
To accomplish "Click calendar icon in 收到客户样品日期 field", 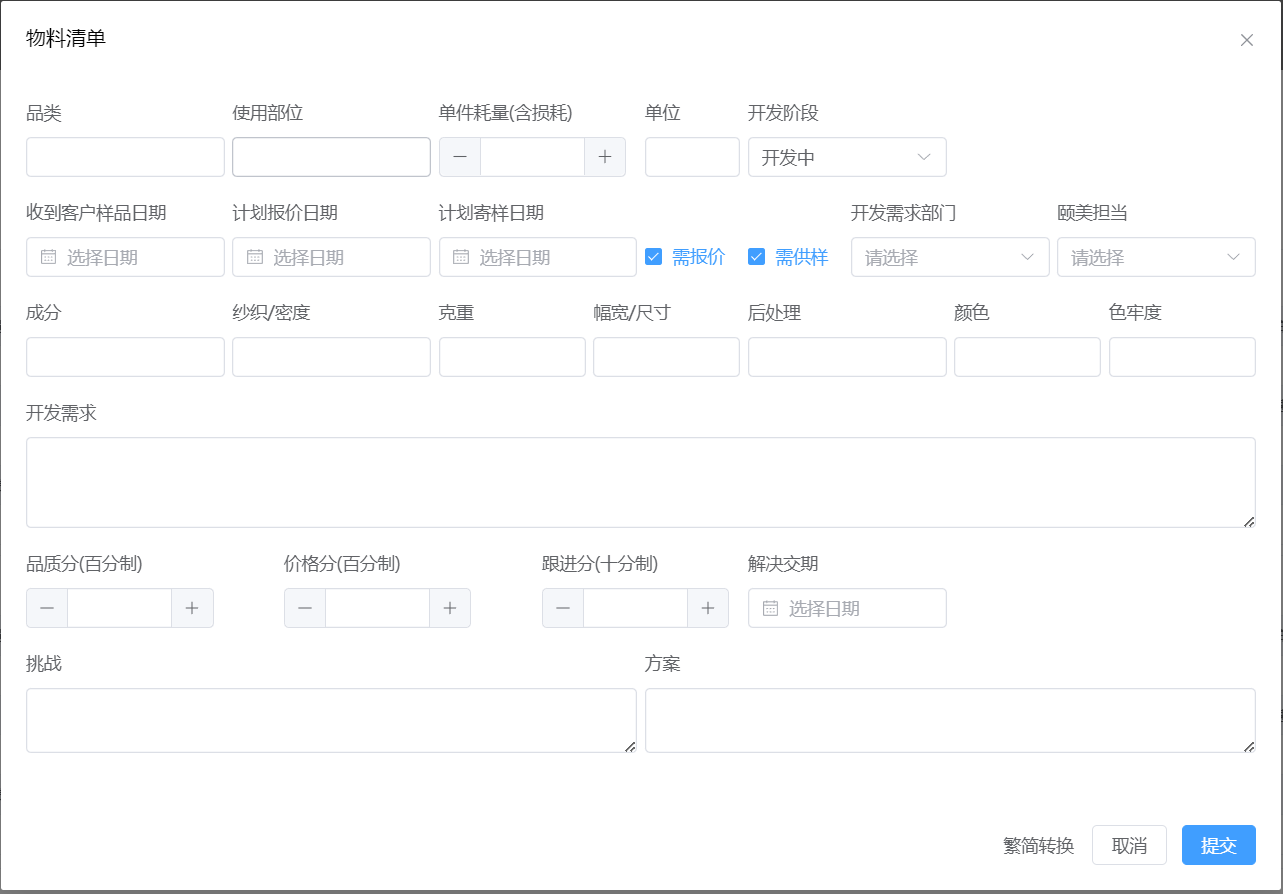I will point(48,257).
